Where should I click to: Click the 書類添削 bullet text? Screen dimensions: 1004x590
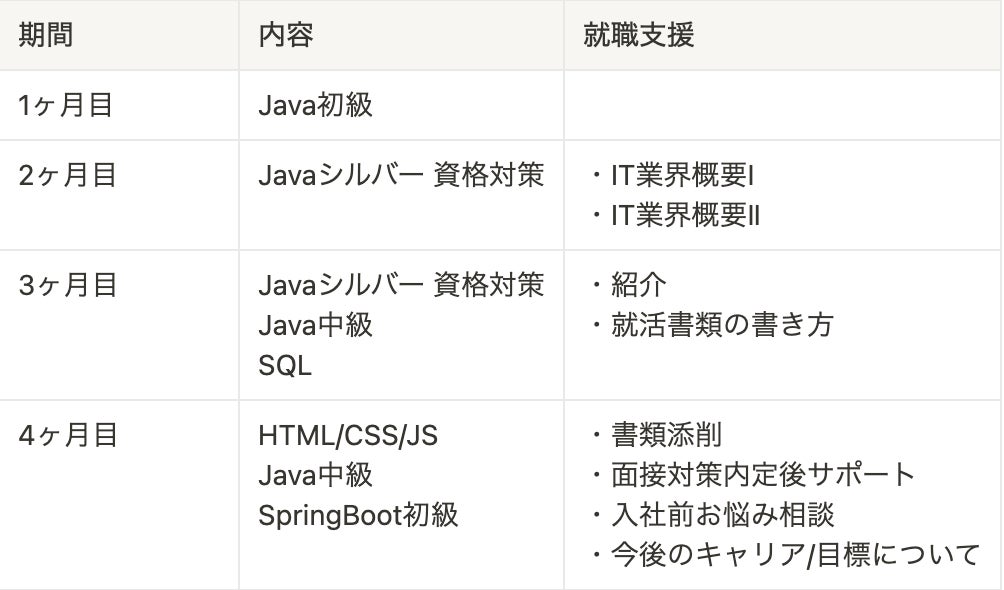point(666,436)
